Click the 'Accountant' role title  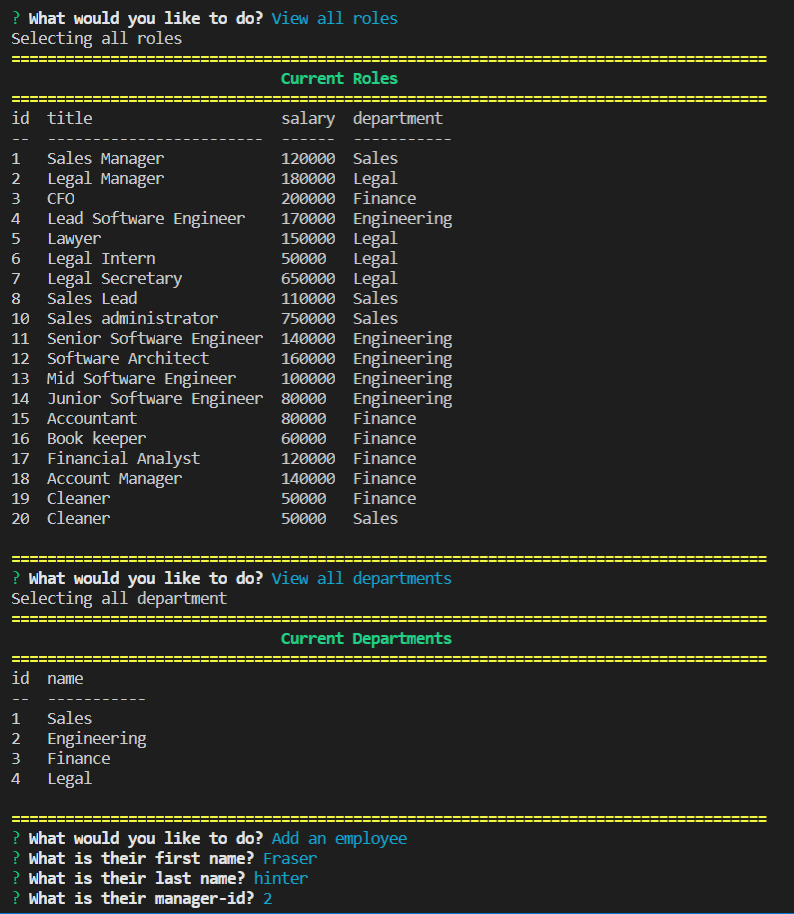pos(92,419)
